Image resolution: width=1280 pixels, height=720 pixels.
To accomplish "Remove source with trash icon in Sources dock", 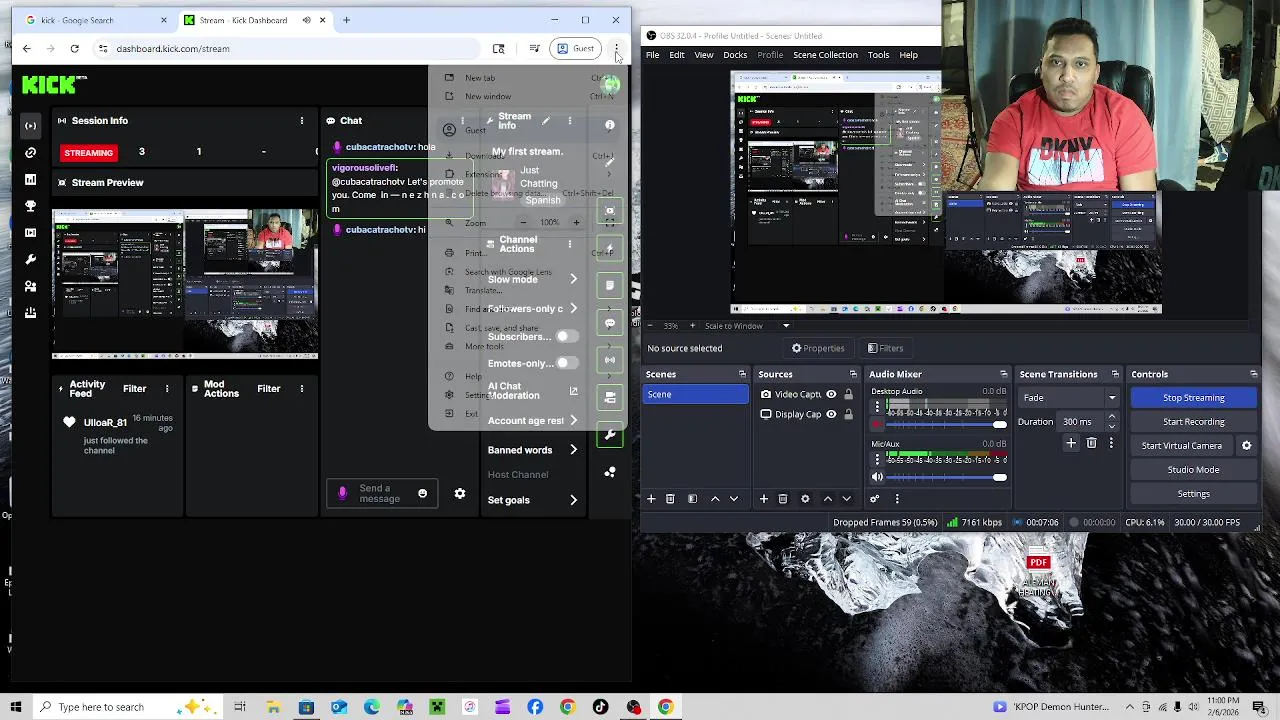I will pos(783,499).
